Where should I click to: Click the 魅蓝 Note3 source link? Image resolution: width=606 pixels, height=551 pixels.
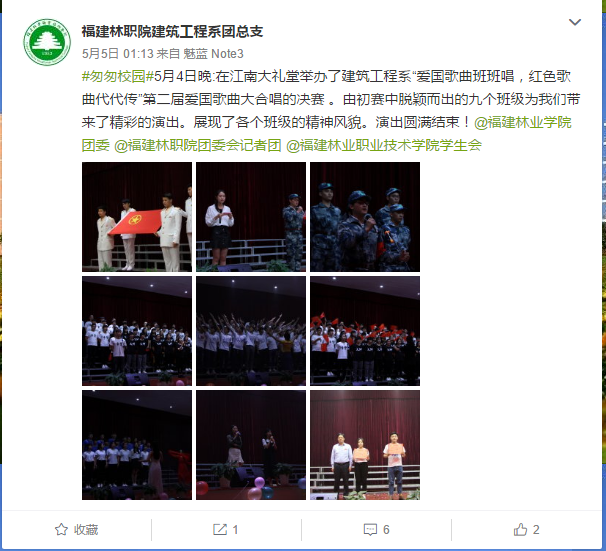click(213, 54)
